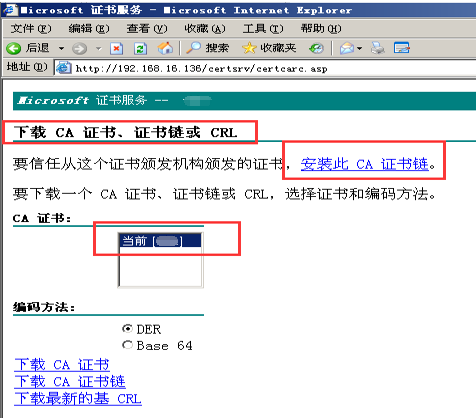Viewport: 476px width, 418px height.
Task: Click the 地址(D) label
Action: [27, 67]
